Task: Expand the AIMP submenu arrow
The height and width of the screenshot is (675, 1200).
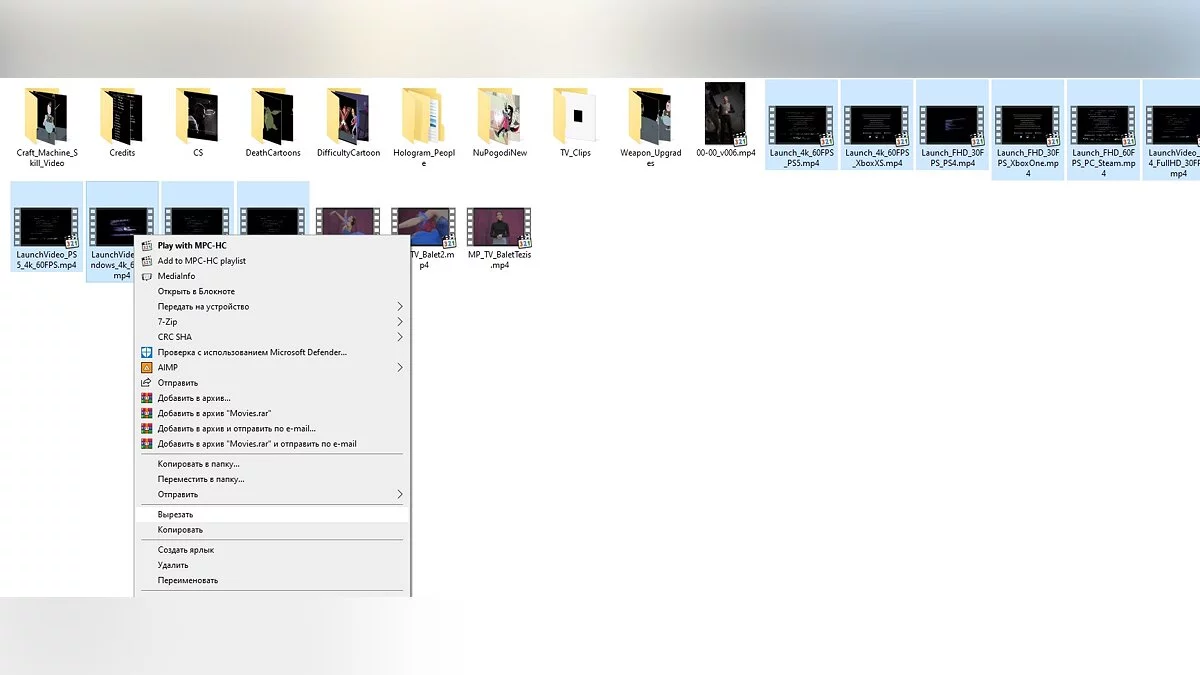Action: (400, 367)
